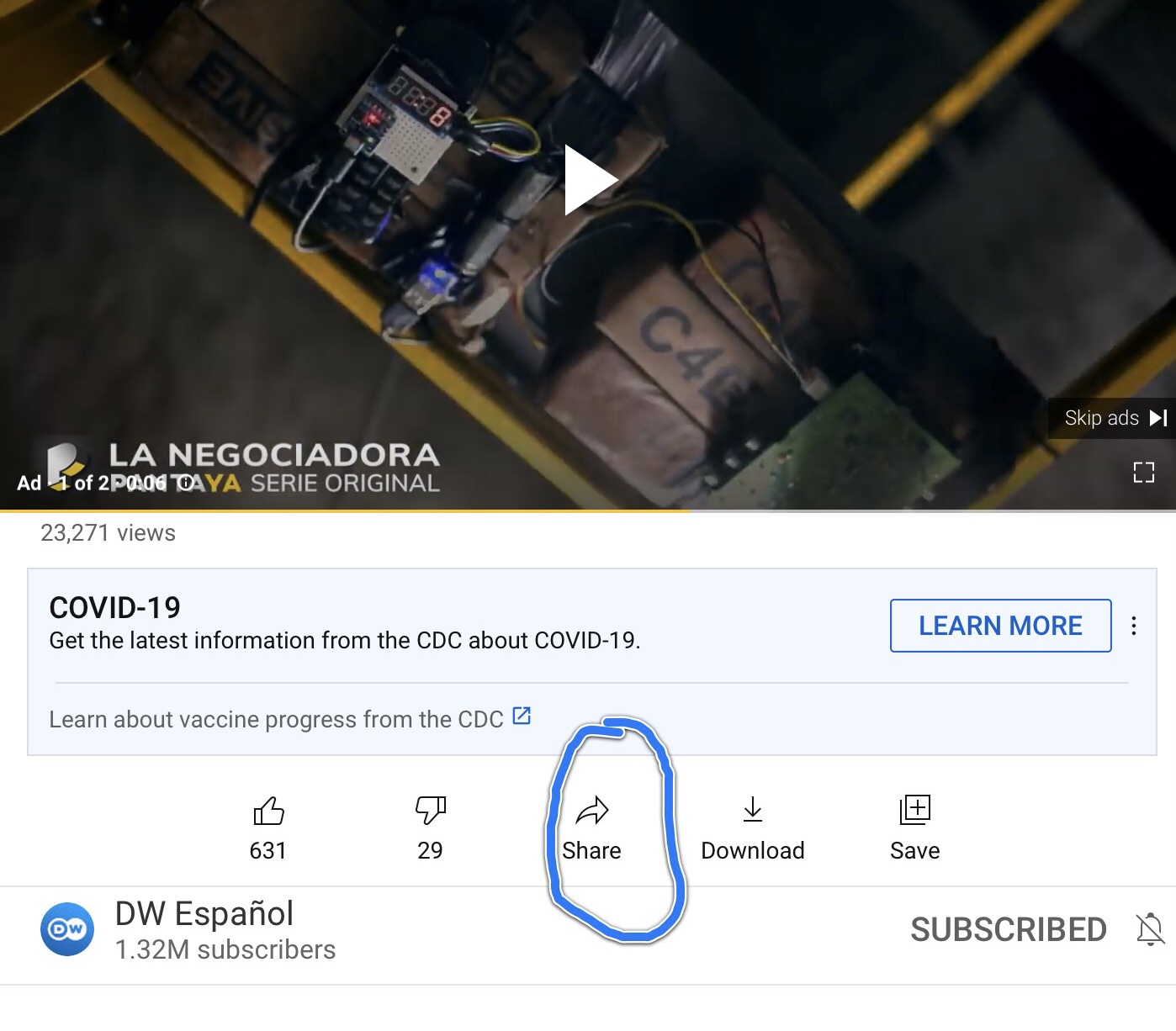Image resolution: width=1176 pixels, height=1031 pixels.
Task: Download the video using the Download icon
Action: pyautogui.click(x=753, y=811)
